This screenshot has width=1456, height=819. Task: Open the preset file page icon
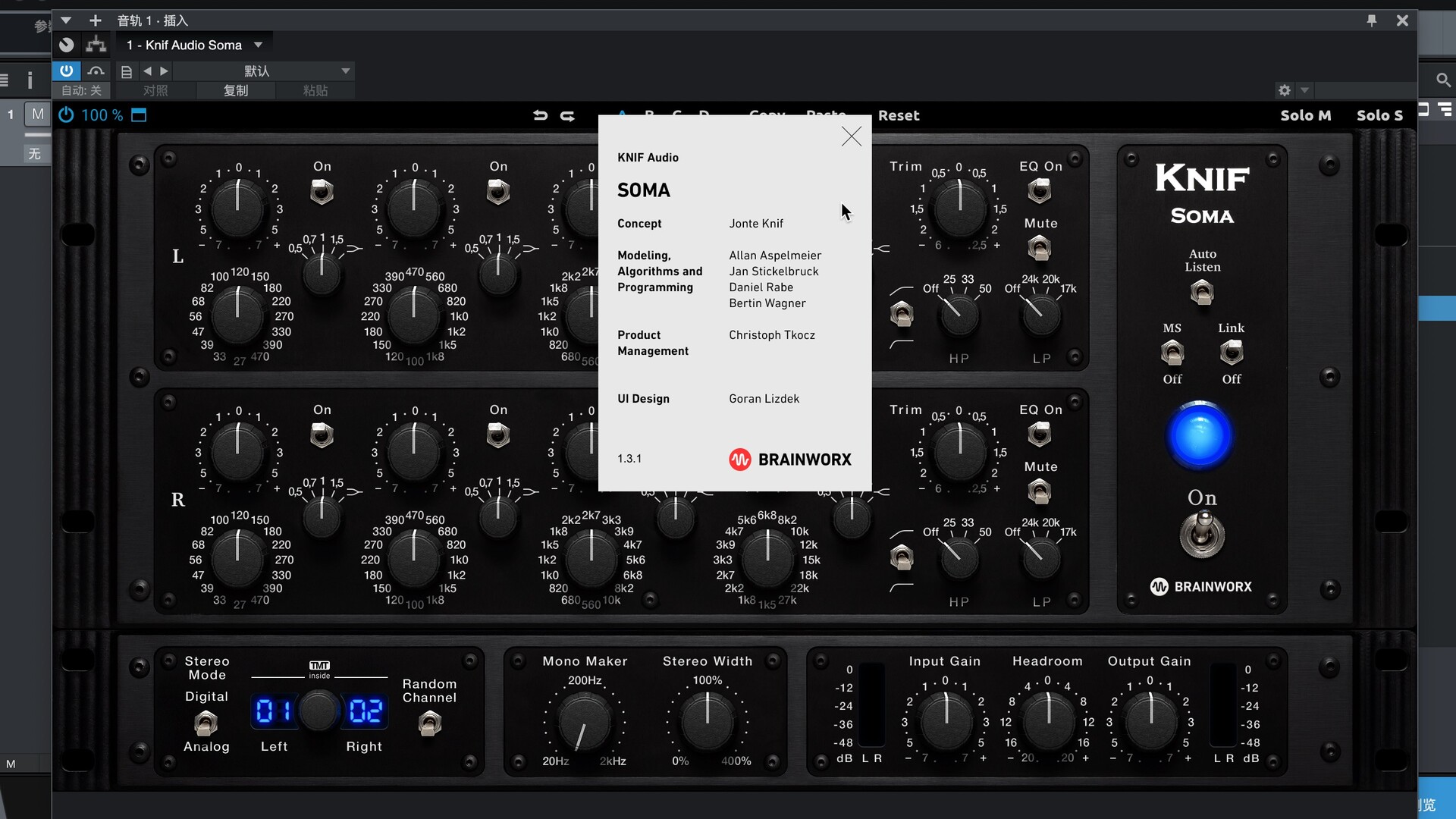127,71
